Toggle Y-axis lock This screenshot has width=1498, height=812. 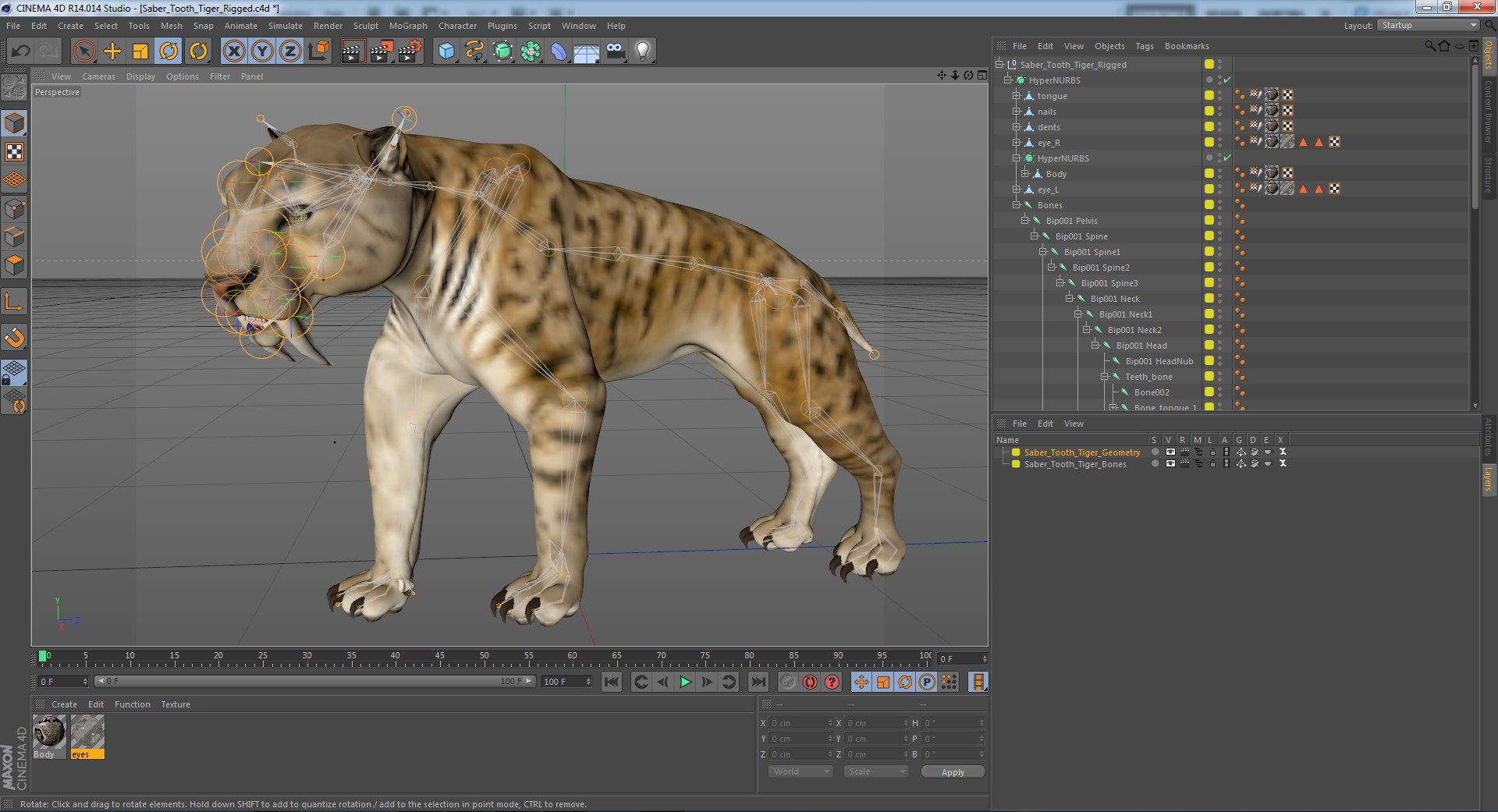pyautogui.click(x=262, y=51)
